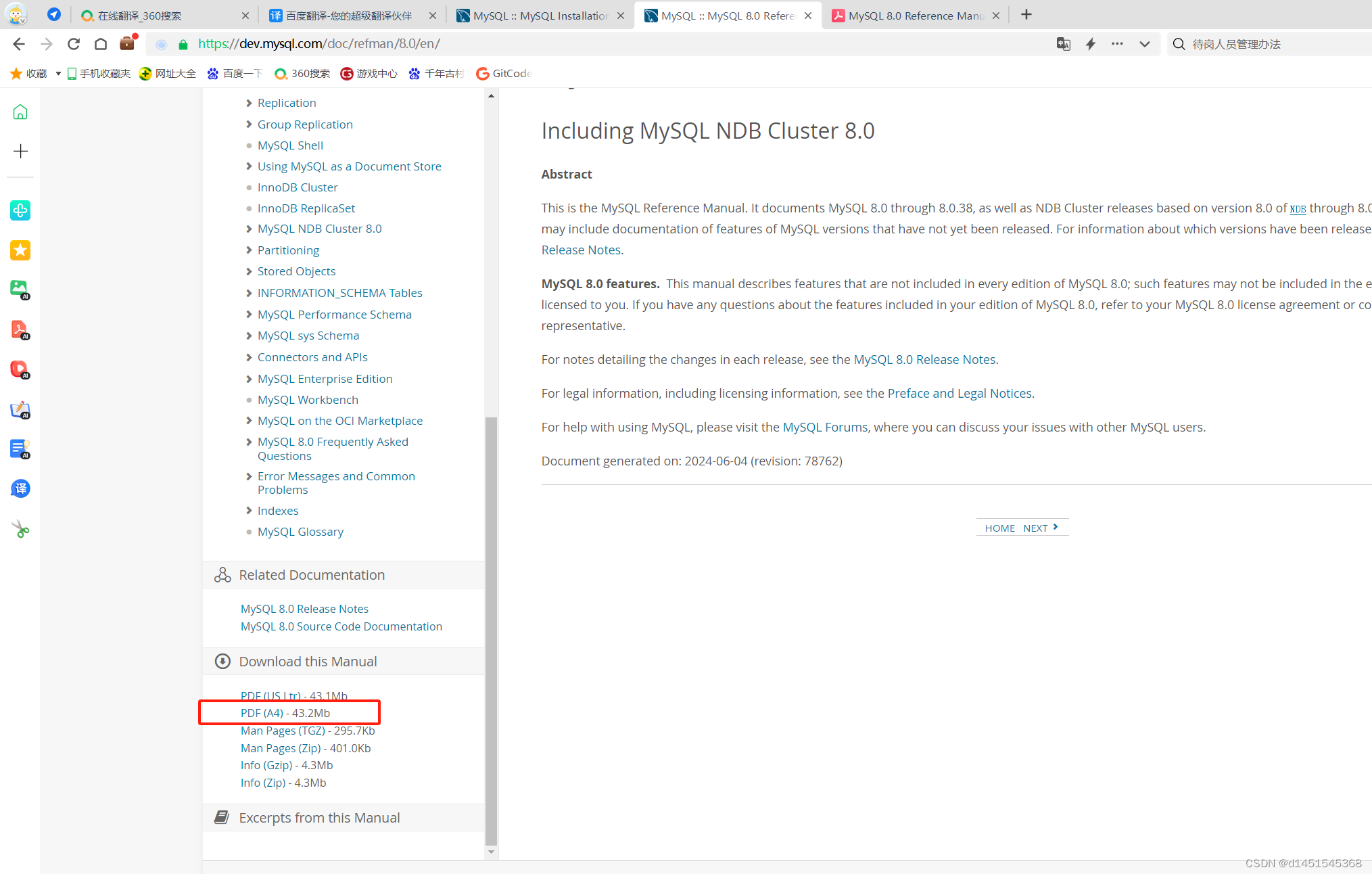Screen dimensions: 1372x874
Task: Expand the INFORMATION_SCHEMA Tables chapter
Action: pyautogui.click(x=249, y=293)
